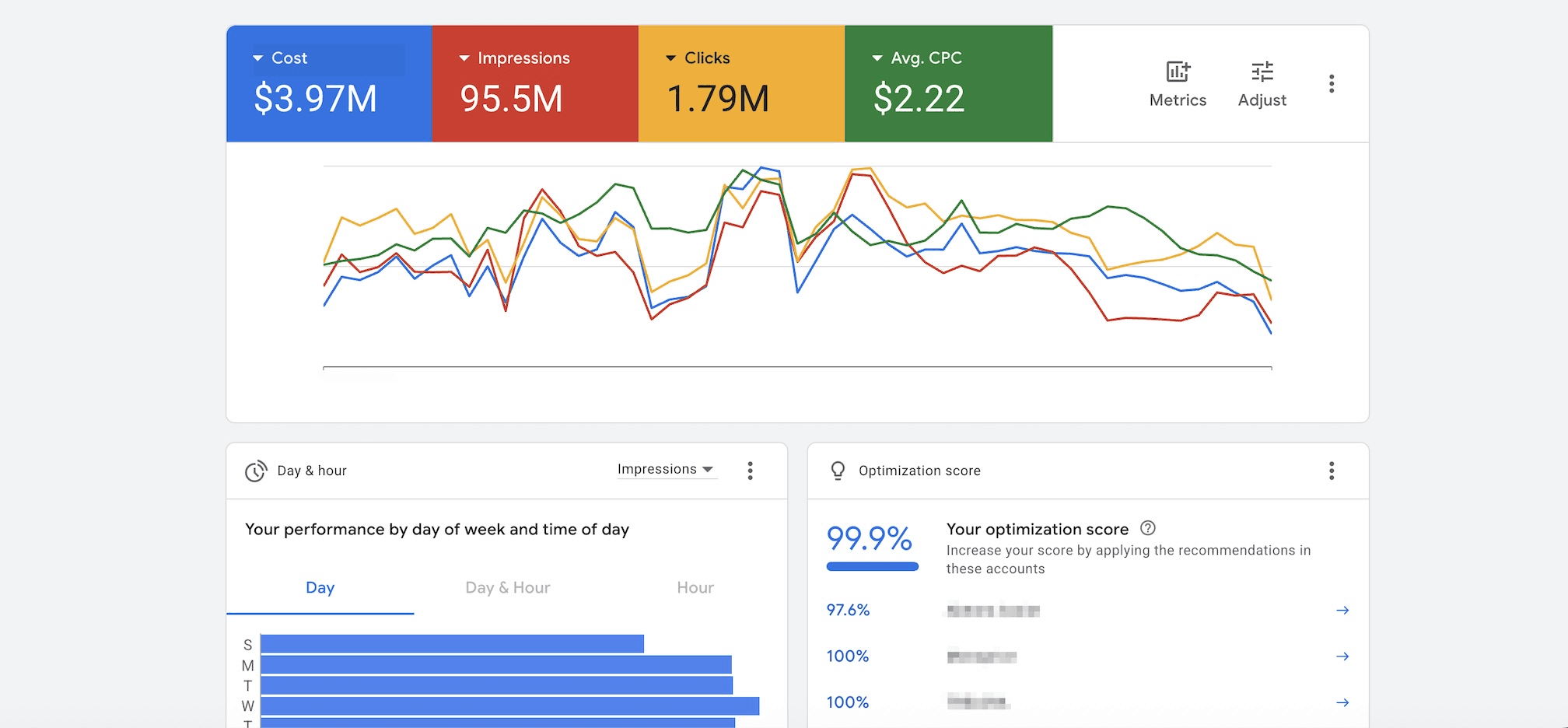Click the 97.6% account score
Viewport: 1568px width, 728px height.
pyautogui.click(x=848, y=611)
